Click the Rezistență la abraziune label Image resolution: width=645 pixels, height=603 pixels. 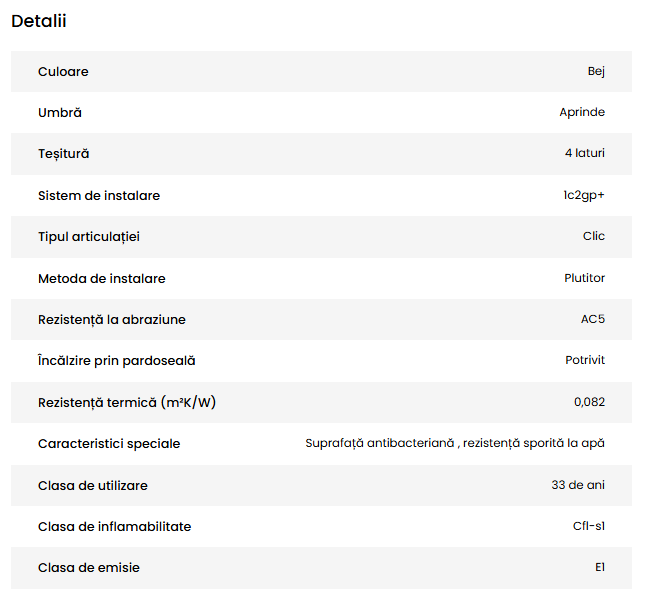point(112,320)
